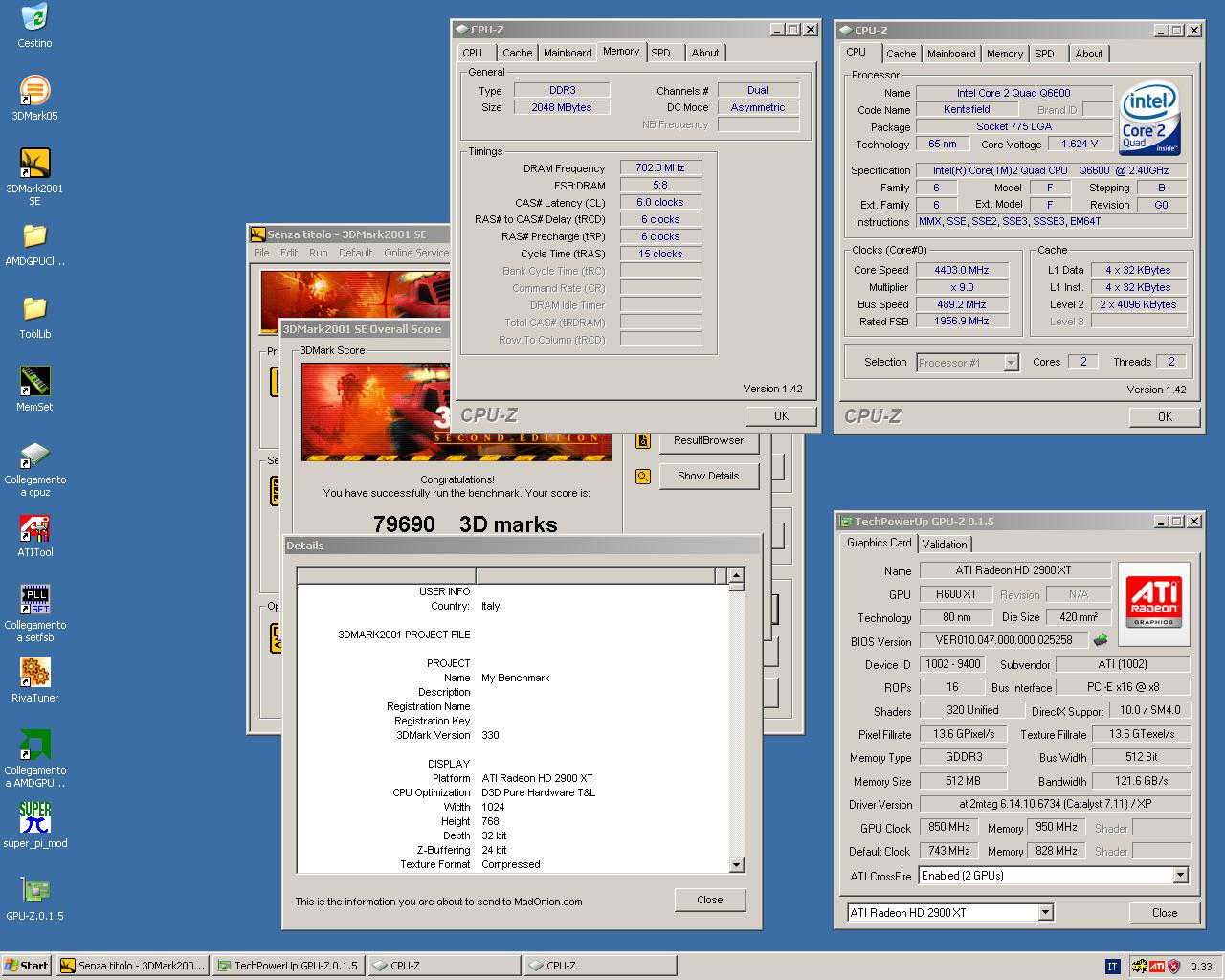Click the 'D3D Pure Hardware T&L' value
Screen dimensions: 1225x980
coord(538,793)
